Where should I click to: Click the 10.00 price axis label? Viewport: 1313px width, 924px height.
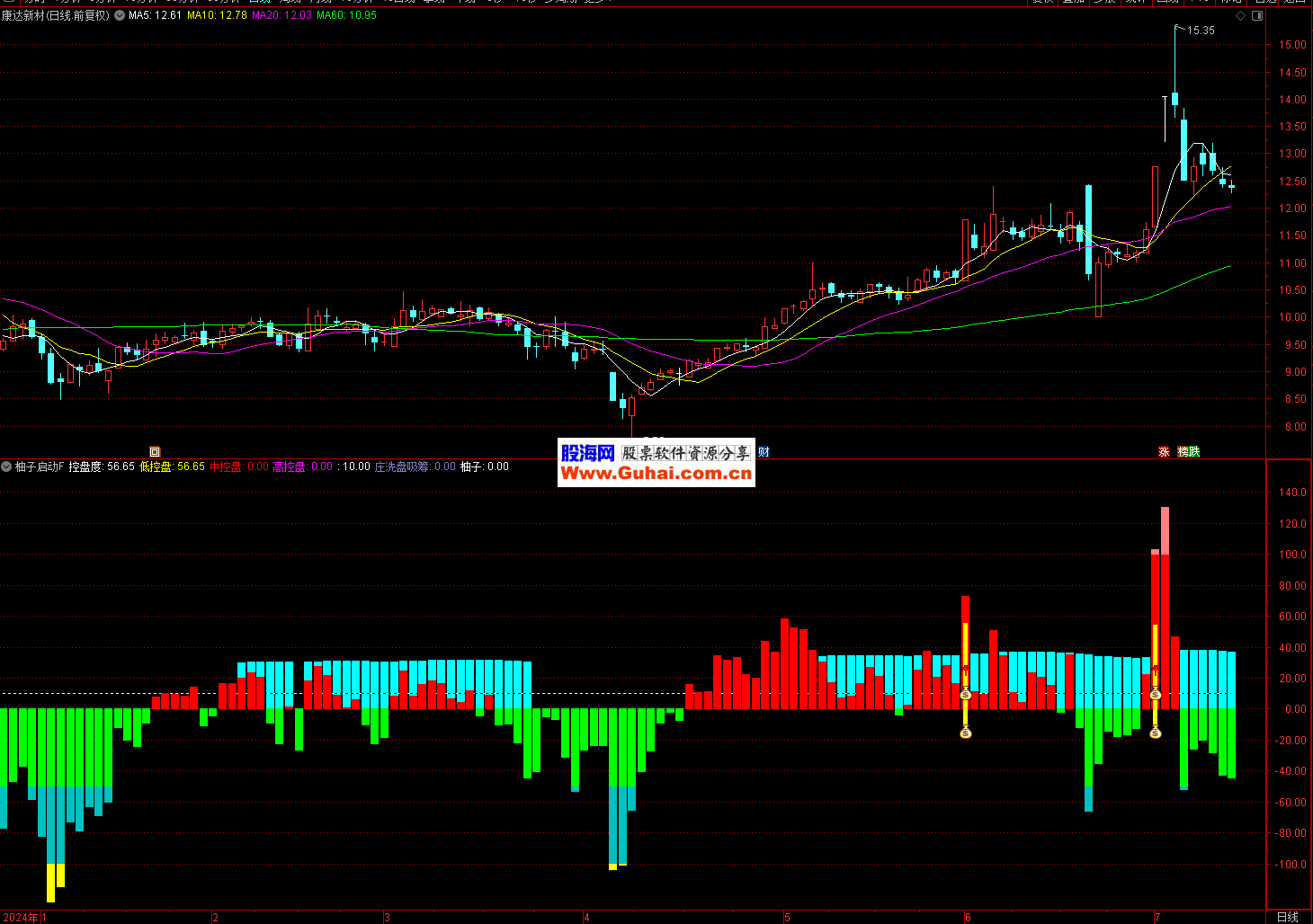click(1294, 317)
